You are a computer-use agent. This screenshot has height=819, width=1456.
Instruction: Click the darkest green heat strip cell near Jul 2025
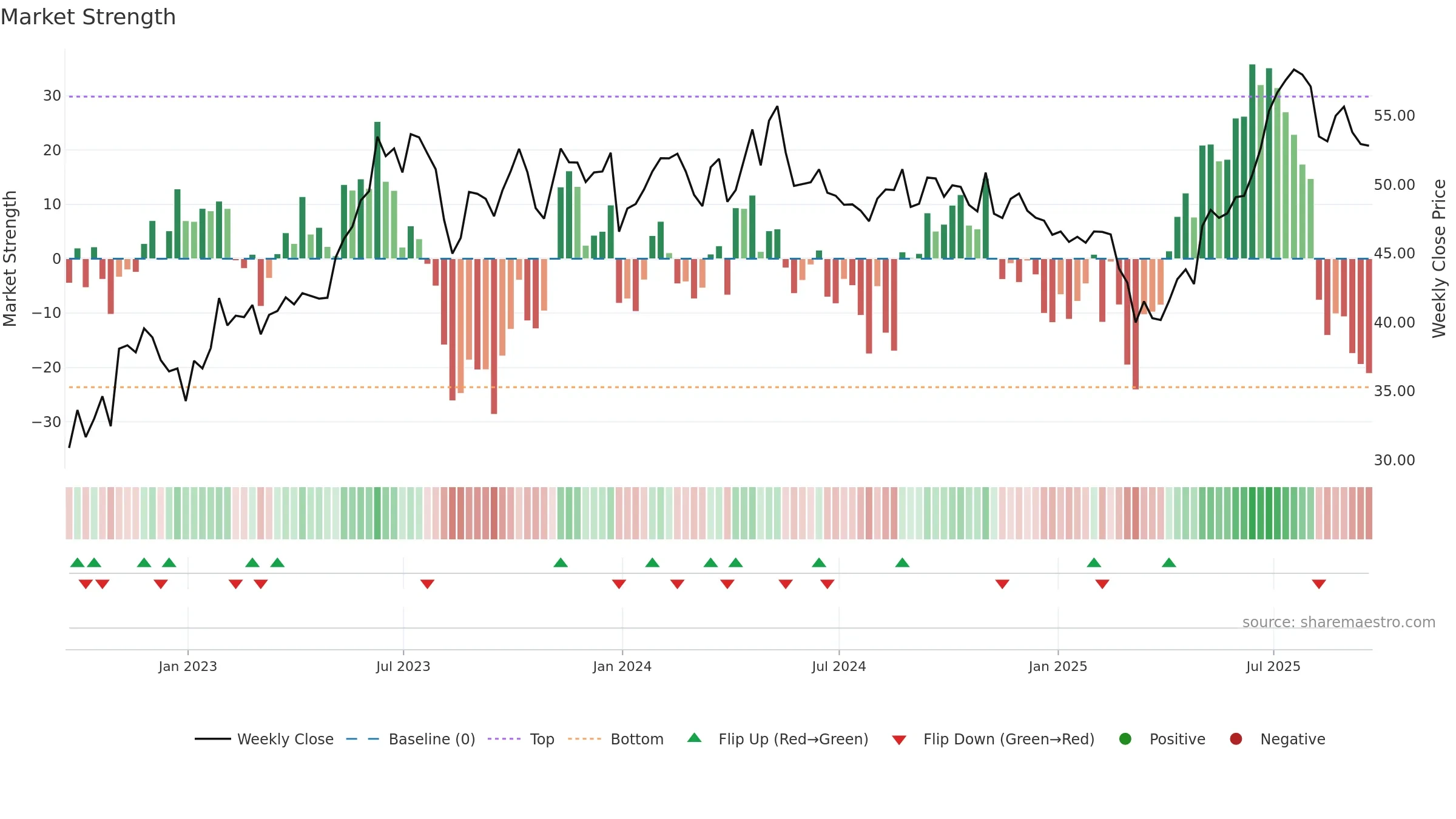point(1252,513)
